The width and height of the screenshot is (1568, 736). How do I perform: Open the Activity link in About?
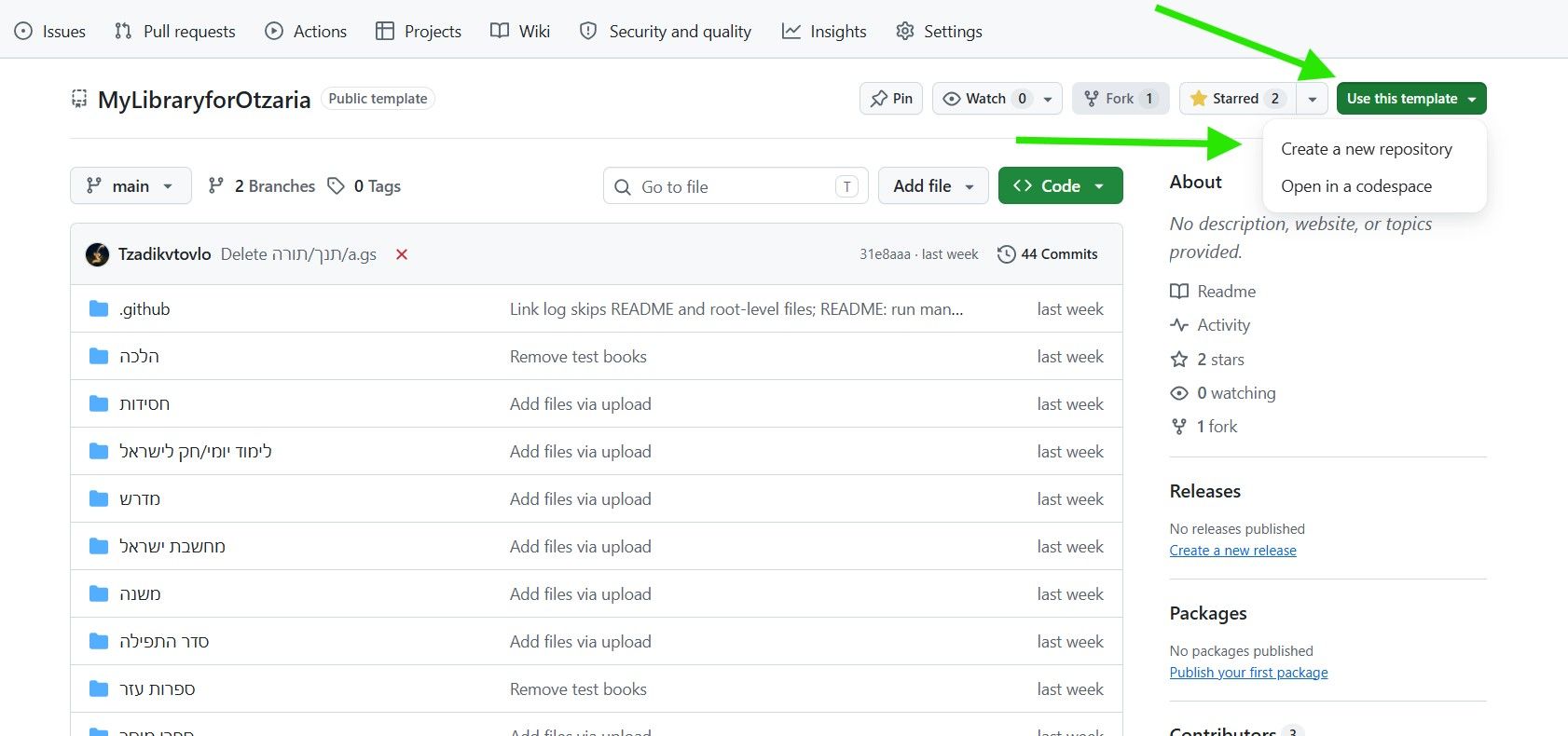tap(1210, 325)
